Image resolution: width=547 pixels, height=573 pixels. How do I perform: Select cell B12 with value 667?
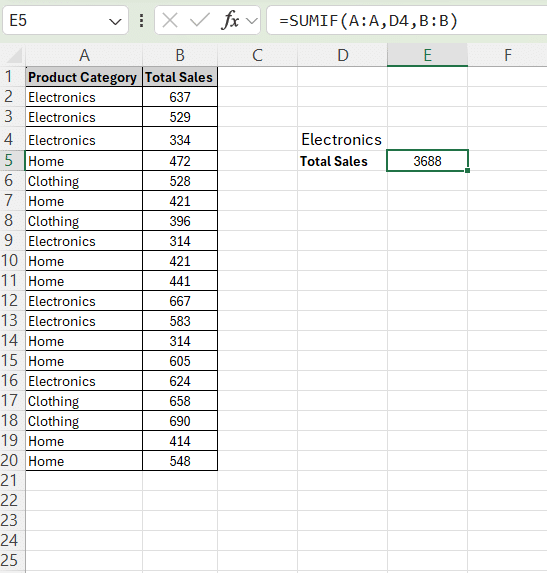[x=180, y=301]
